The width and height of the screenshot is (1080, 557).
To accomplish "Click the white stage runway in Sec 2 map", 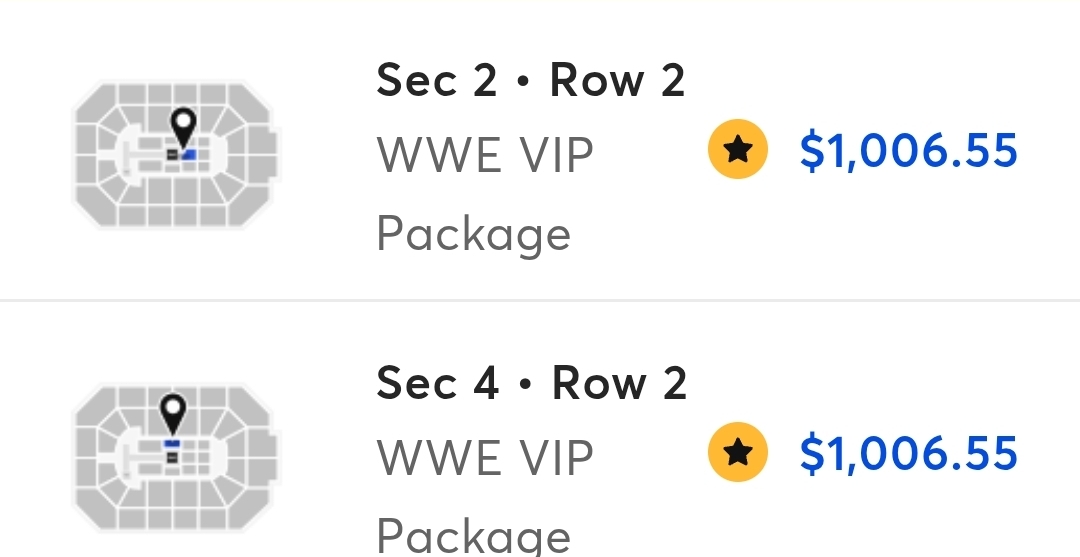I will (143, 156).
